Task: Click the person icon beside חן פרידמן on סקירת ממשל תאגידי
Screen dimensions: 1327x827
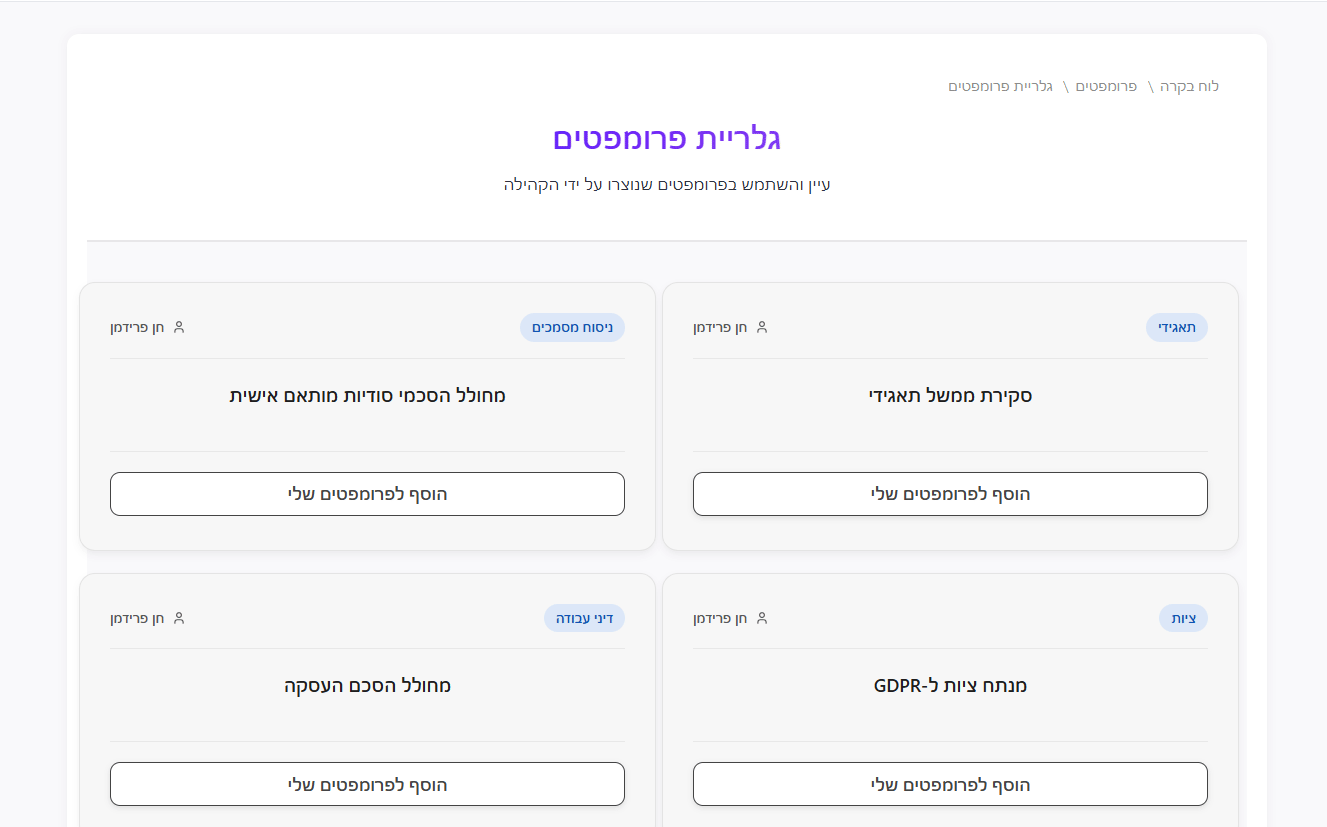Action: [x=761, y=326]
